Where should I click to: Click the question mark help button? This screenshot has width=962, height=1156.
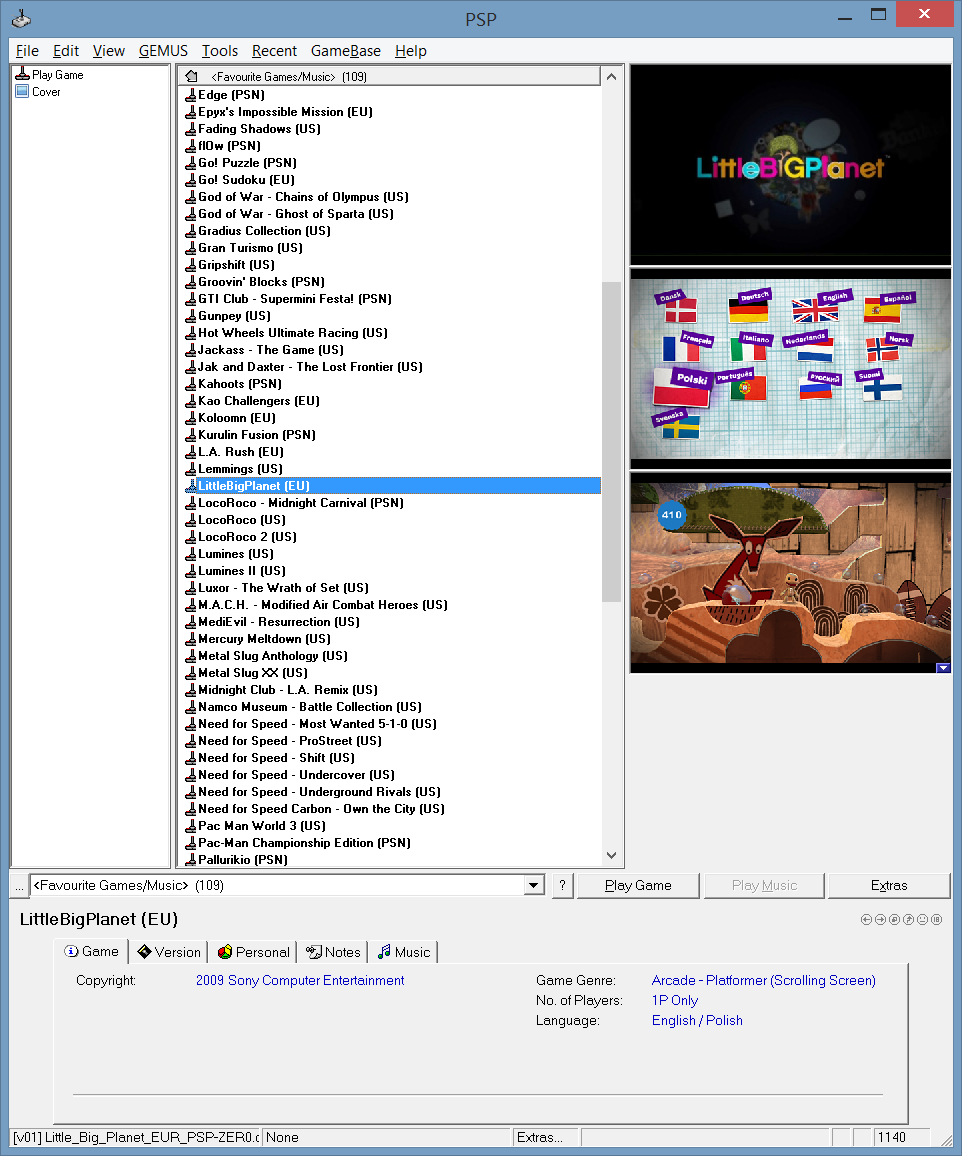click(x=562, y=885)
